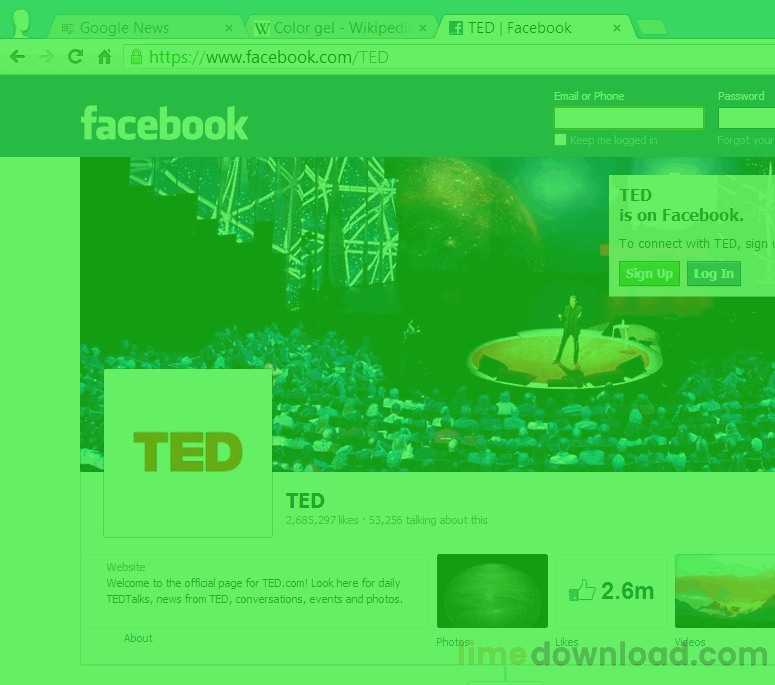
Task: Open the About link
Action: tap(138, 638)
